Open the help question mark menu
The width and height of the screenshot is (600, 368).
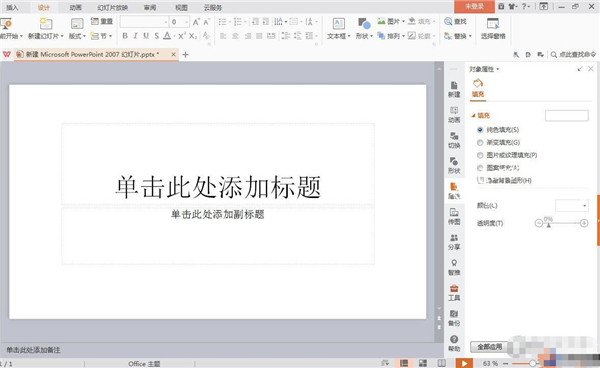tap(526, 7)
